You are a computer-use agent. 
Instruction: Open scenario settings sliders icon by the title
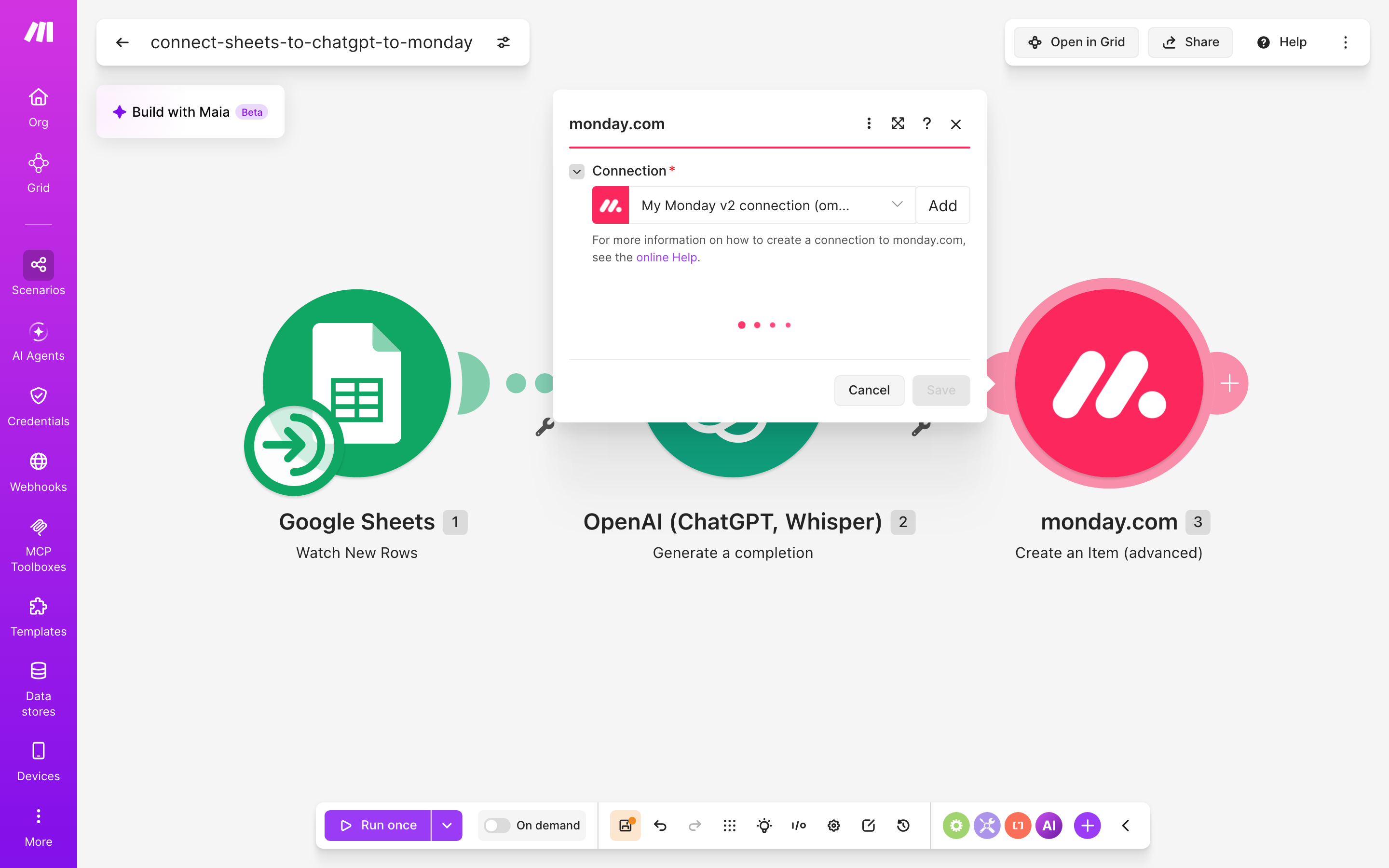[x=504, y=42]
